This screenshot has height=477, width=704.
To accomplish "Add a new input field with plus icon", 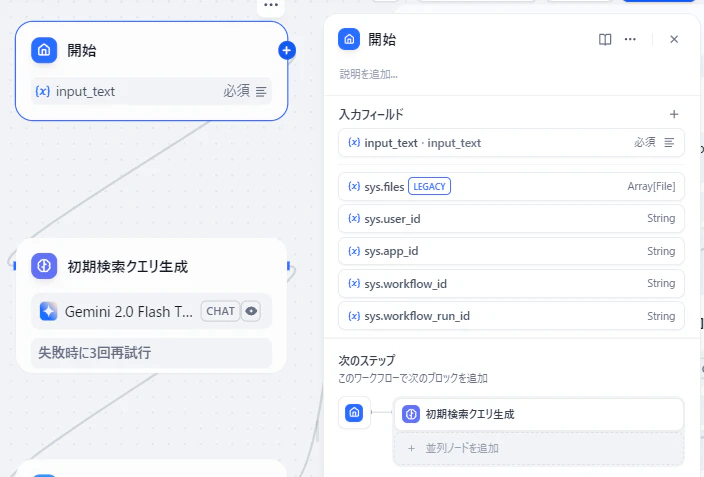I will [x=674, y=114].
